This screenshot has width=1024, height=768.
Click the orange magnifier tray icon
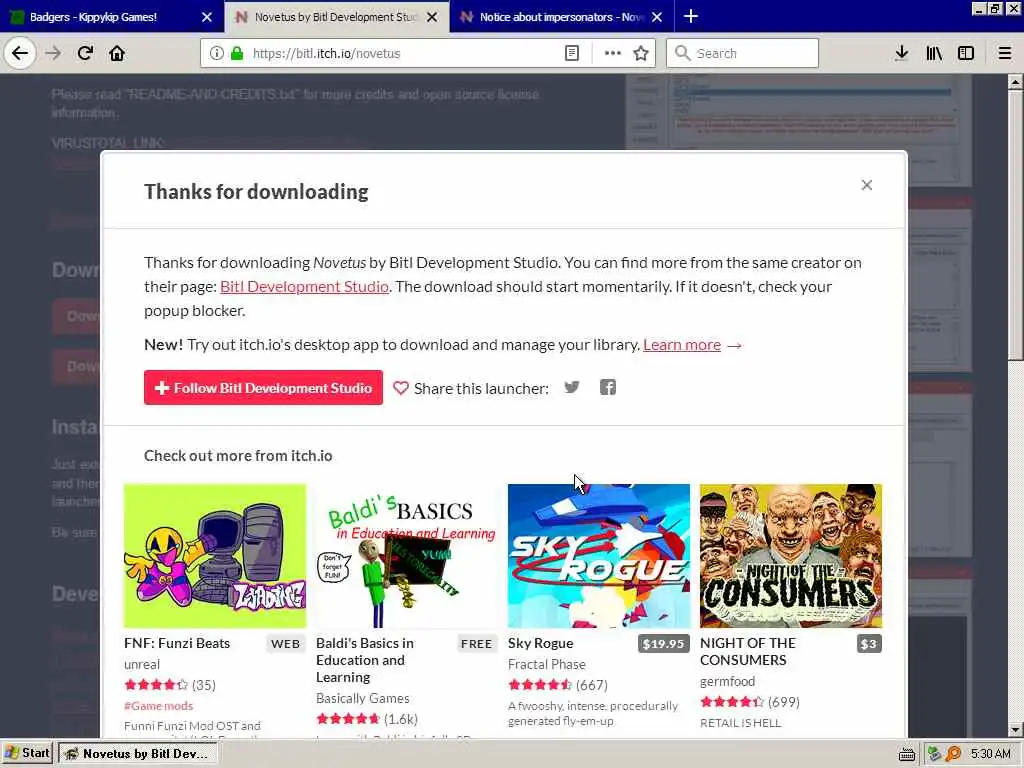(x=953, y=754)
